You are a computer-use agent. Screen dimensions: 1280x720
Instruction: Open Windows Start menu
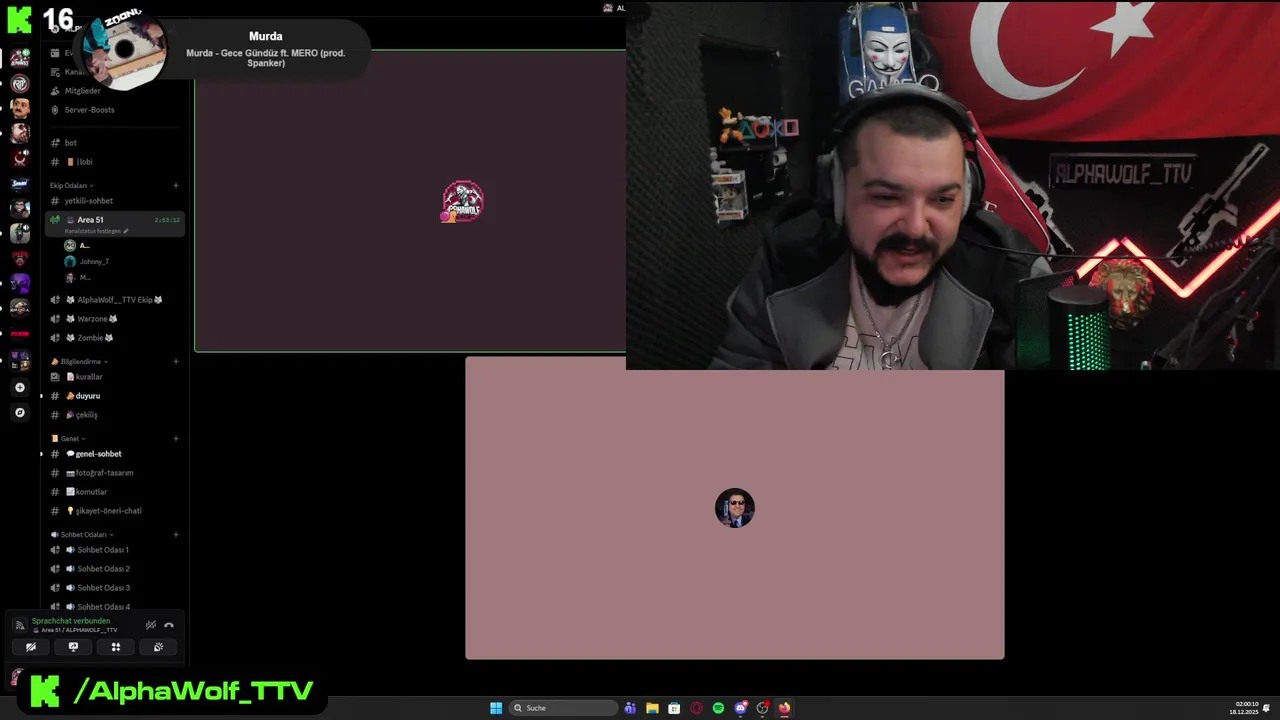tap(496, 708)
